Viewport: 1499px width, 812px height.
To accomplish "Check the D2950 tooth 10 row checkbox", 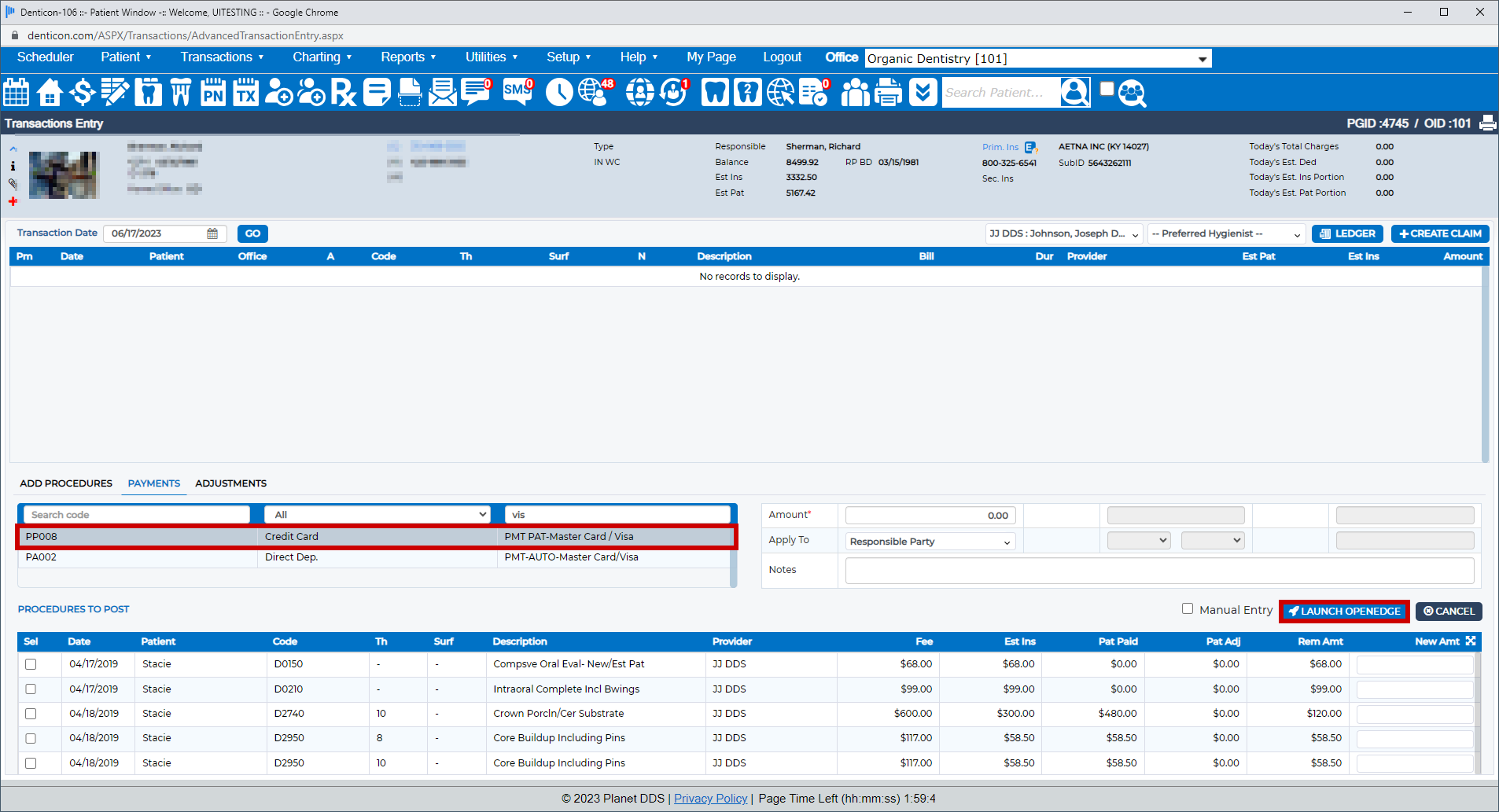I will [31, 763].
